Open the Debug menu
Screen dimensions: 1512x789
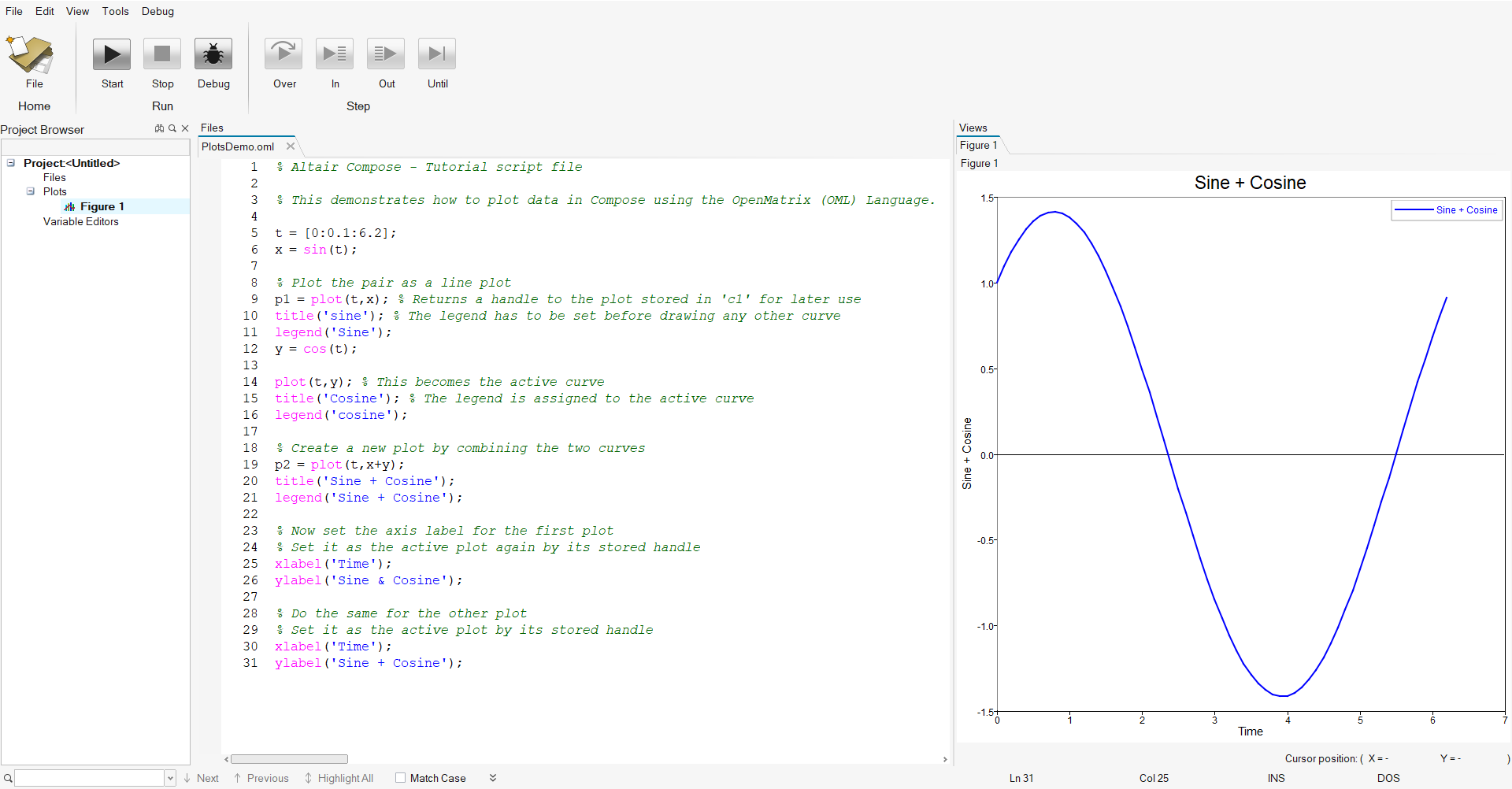coord(157,11)
